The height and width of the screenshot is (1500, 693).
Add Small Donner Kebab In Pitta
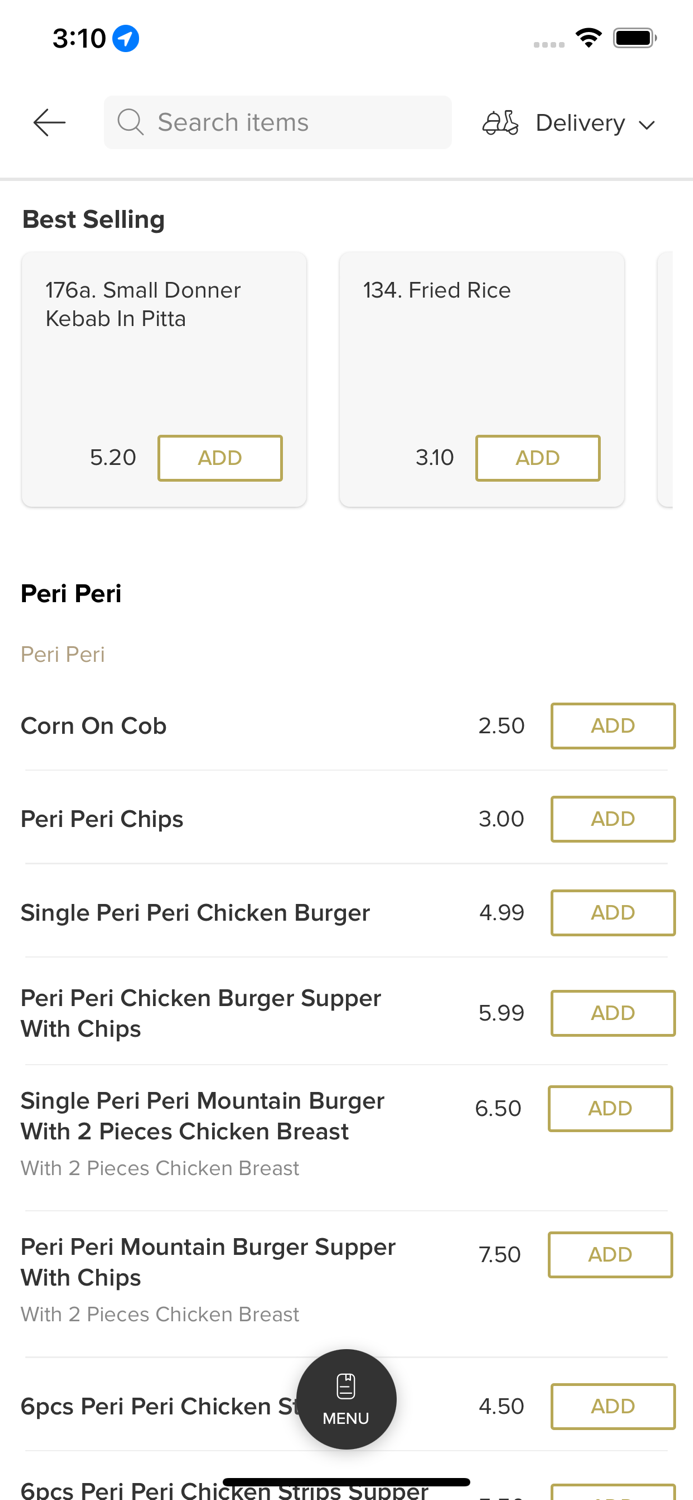click(220, 458)
